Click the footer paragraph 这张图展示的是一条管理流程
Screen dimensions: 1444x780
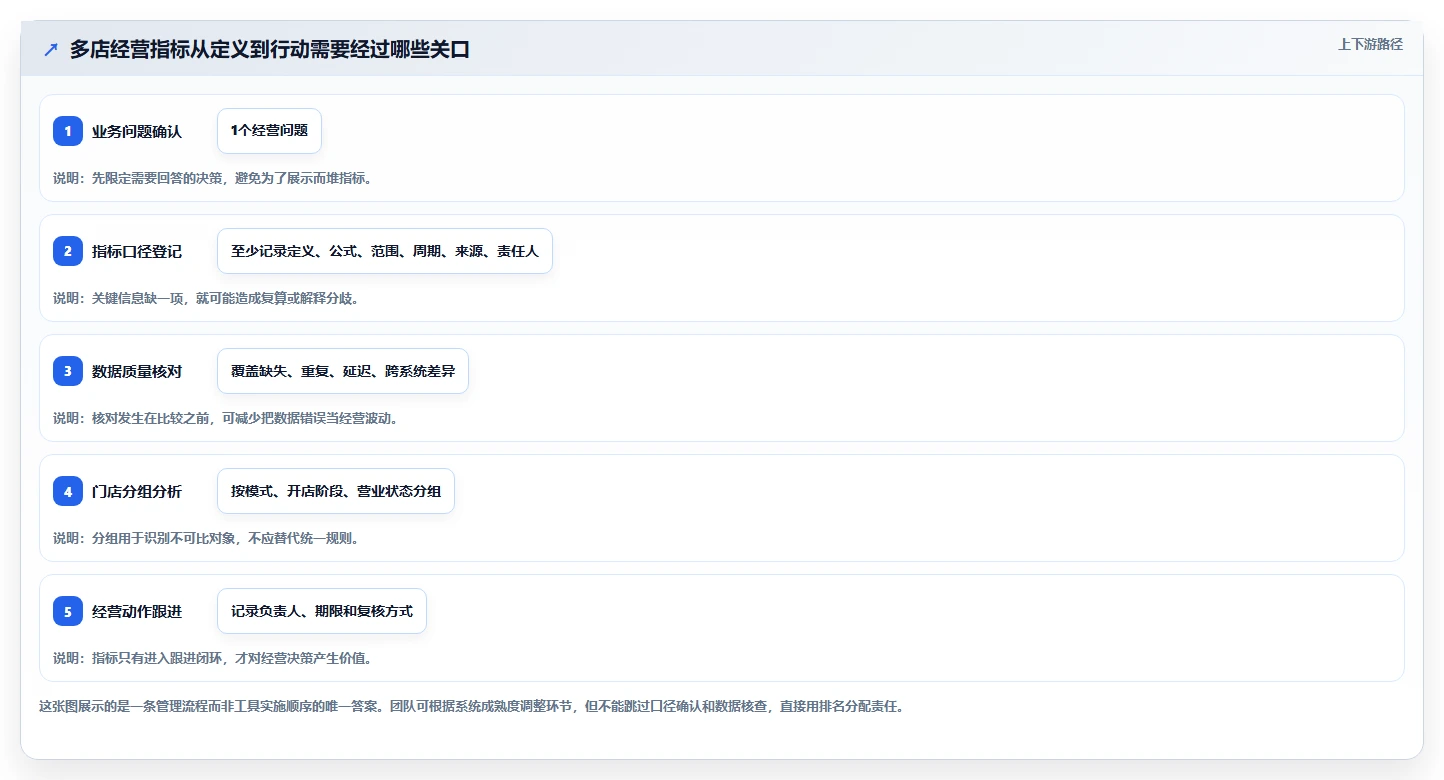click(x=471, y=706)
